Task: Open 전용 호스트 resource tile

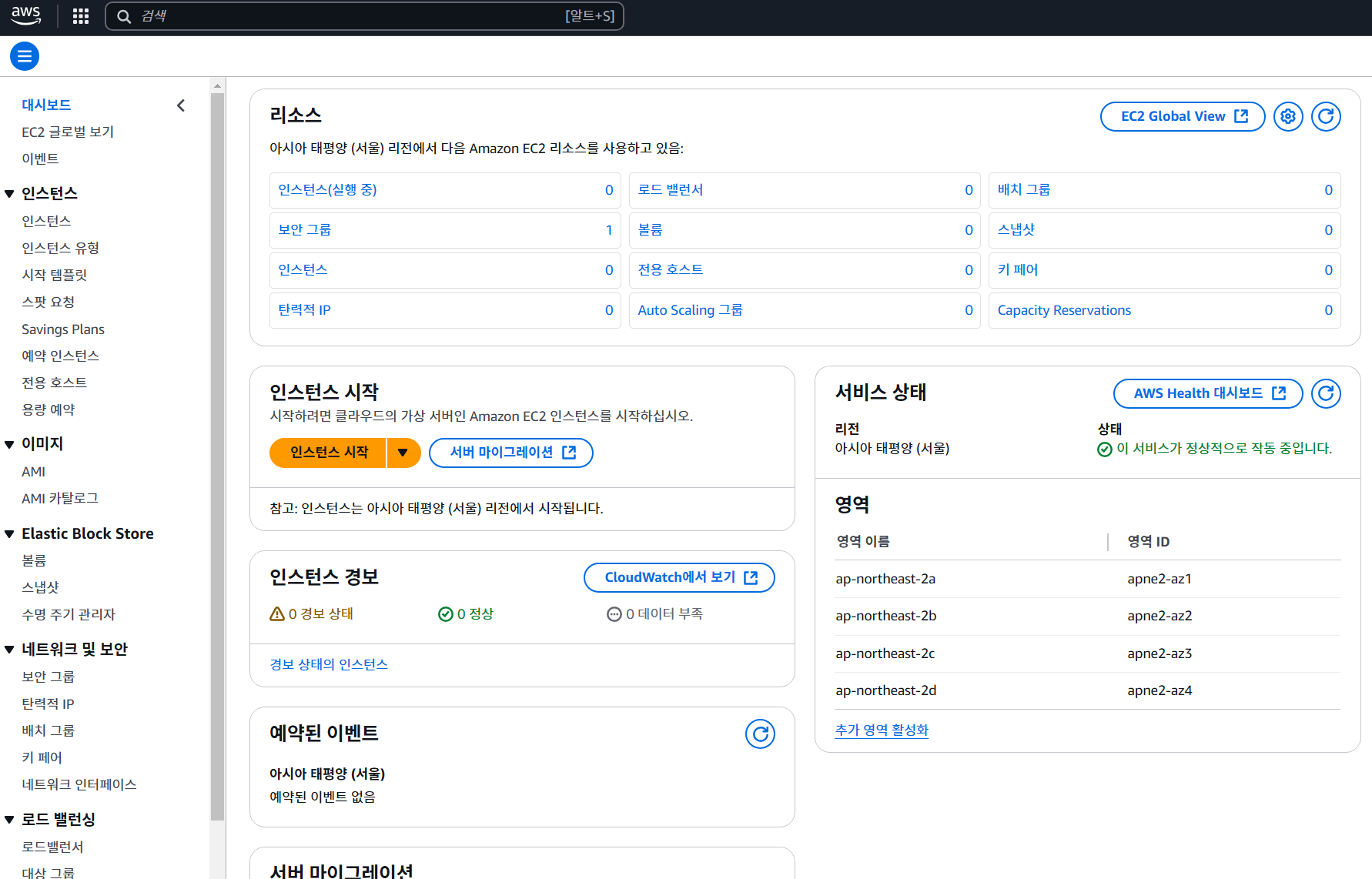Action: click(805, 270)
